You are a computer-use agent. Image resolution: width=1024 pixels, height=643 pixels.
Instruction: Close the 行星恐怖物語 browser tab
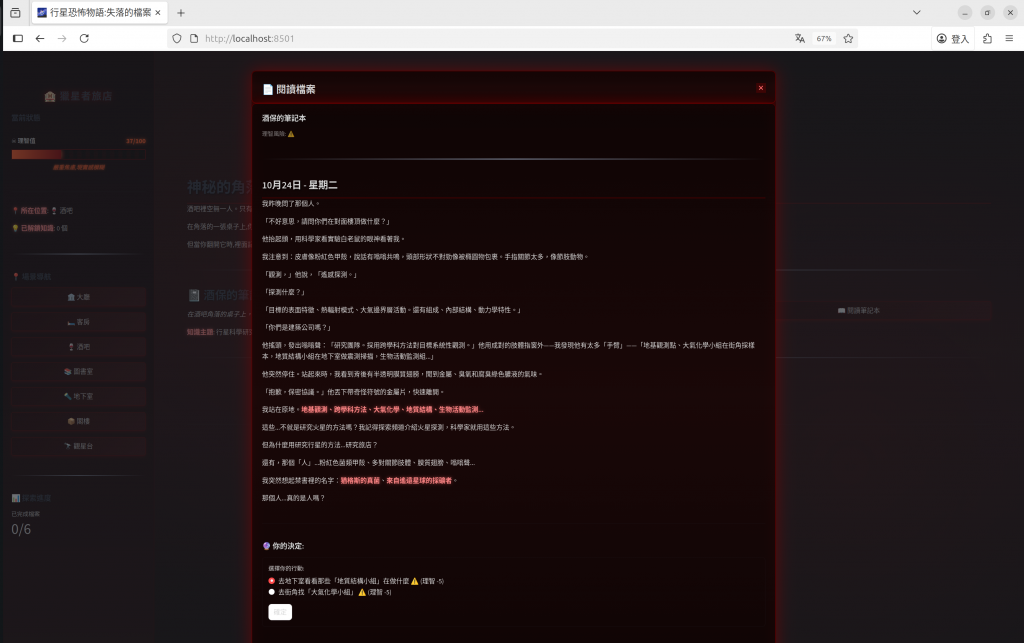[158, 12]
